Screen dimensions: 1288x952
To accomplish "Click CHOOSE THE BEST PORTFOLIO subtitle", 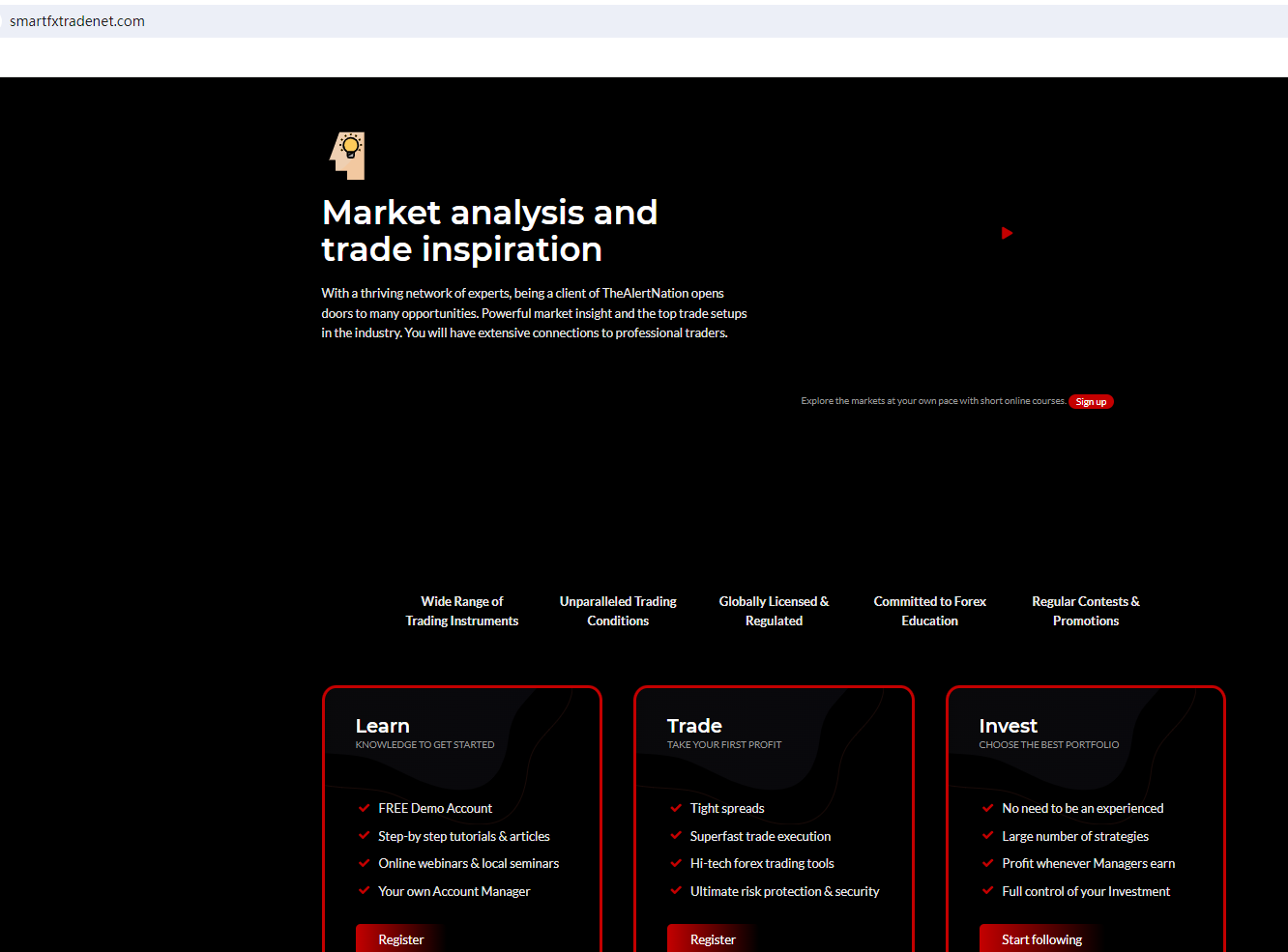I will click(1049, 745).
